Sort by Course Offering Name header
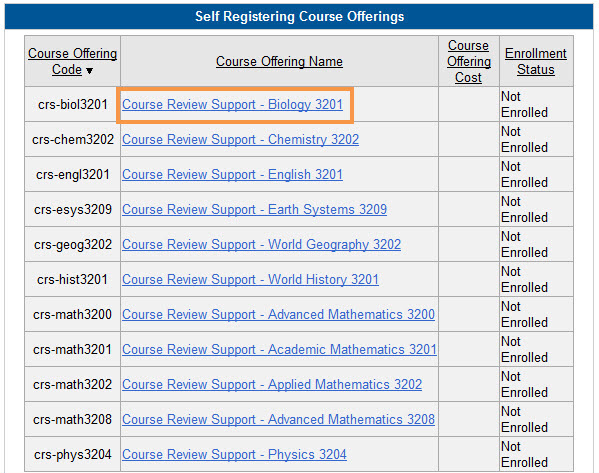The image size is (599, 473). click(279, 62)
